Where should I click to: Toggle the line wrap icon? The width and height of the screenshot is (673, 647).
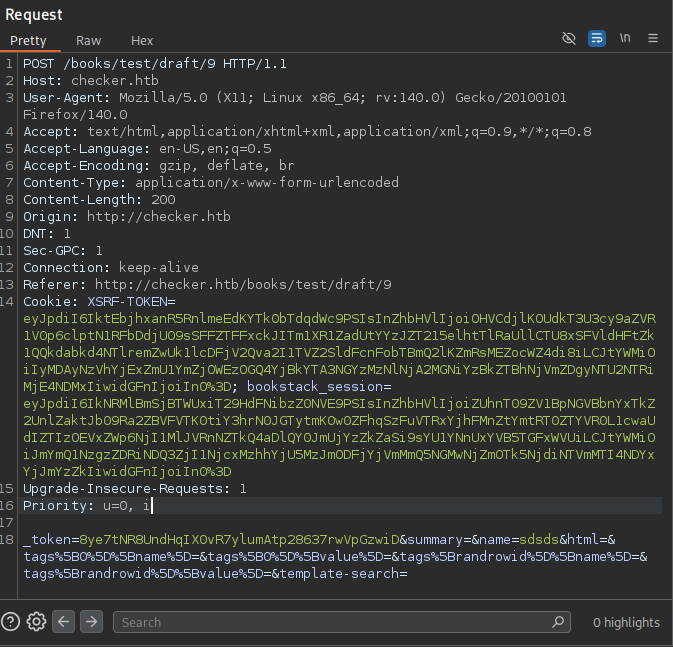pos(597,39)
